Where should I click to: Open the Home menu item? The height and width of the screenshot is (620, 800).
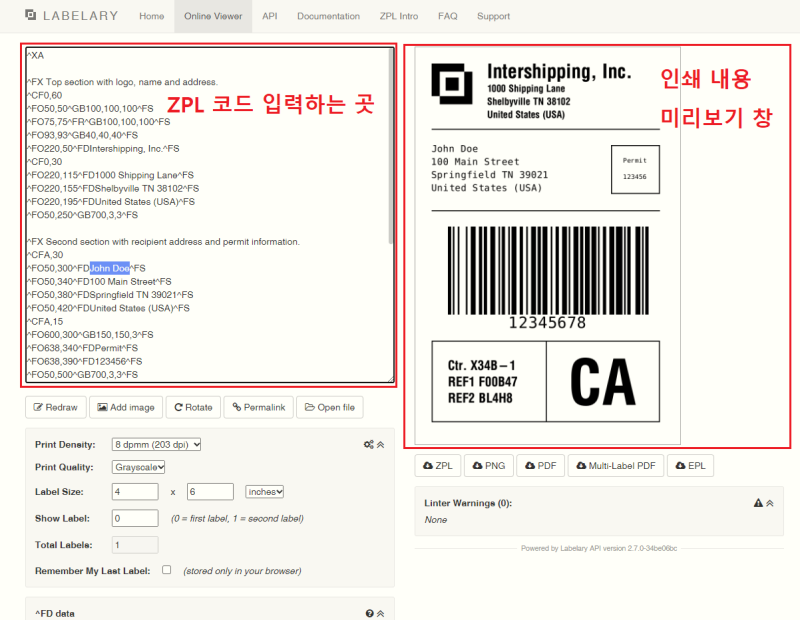pos(152,16)
